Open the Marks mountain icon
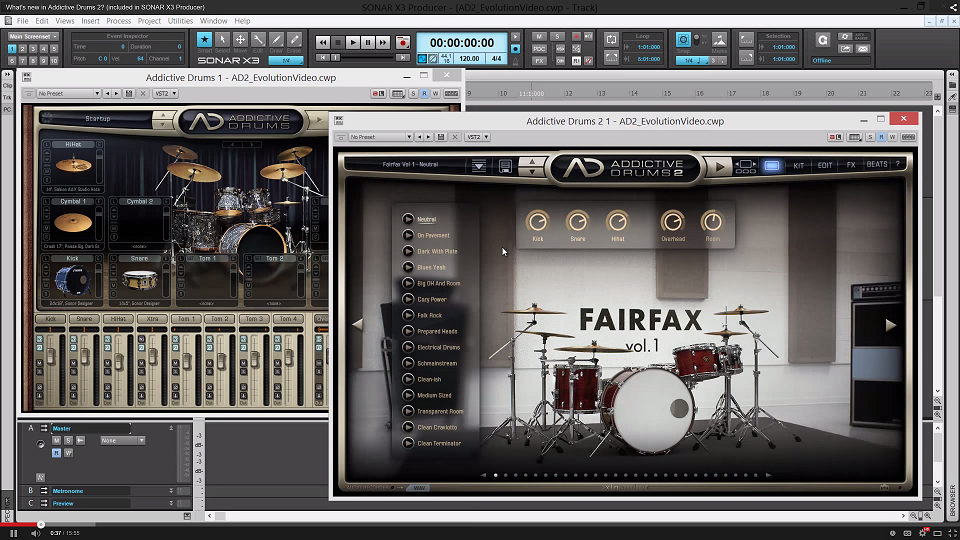The width and height of the screenshot is (960, 540). [719, 40]
